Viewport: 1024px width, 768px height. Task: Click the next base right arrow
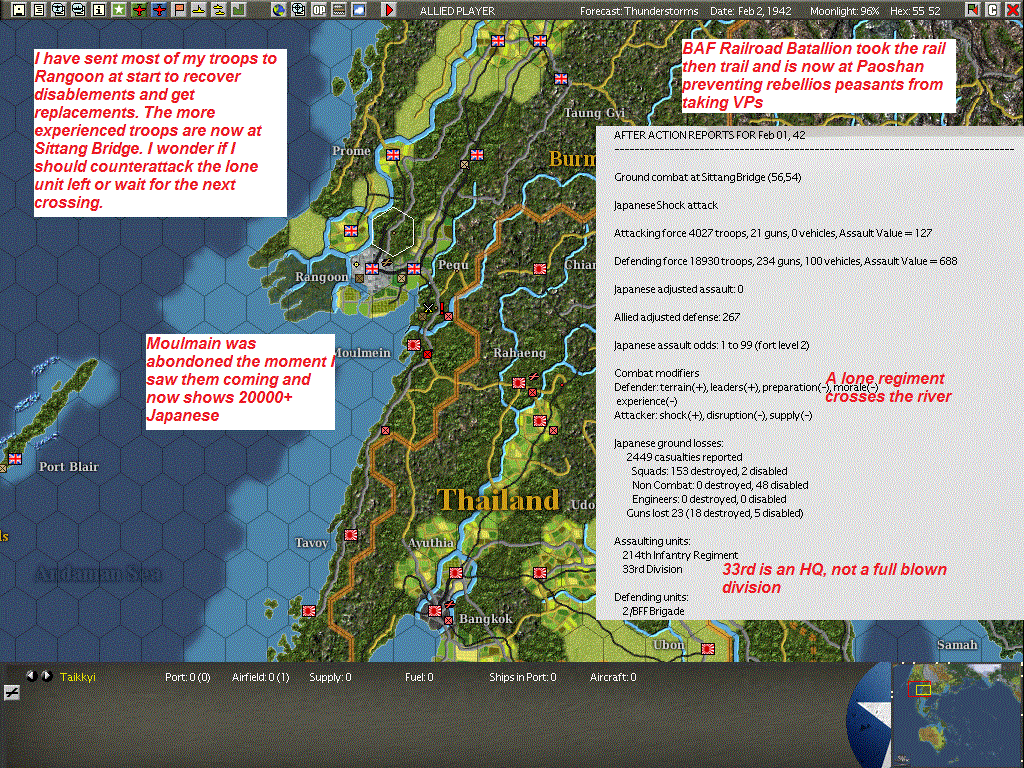(x=47, y=676)
